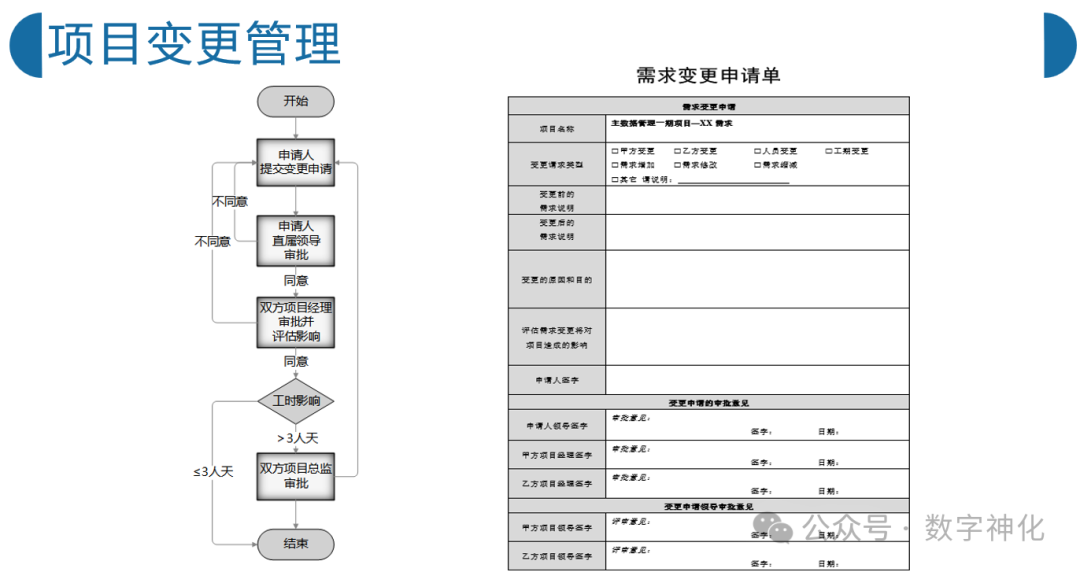This screenshot has width=1080, height=572.
Task: Click the 其它 请说明 underline field
Action: coord(732,180)
